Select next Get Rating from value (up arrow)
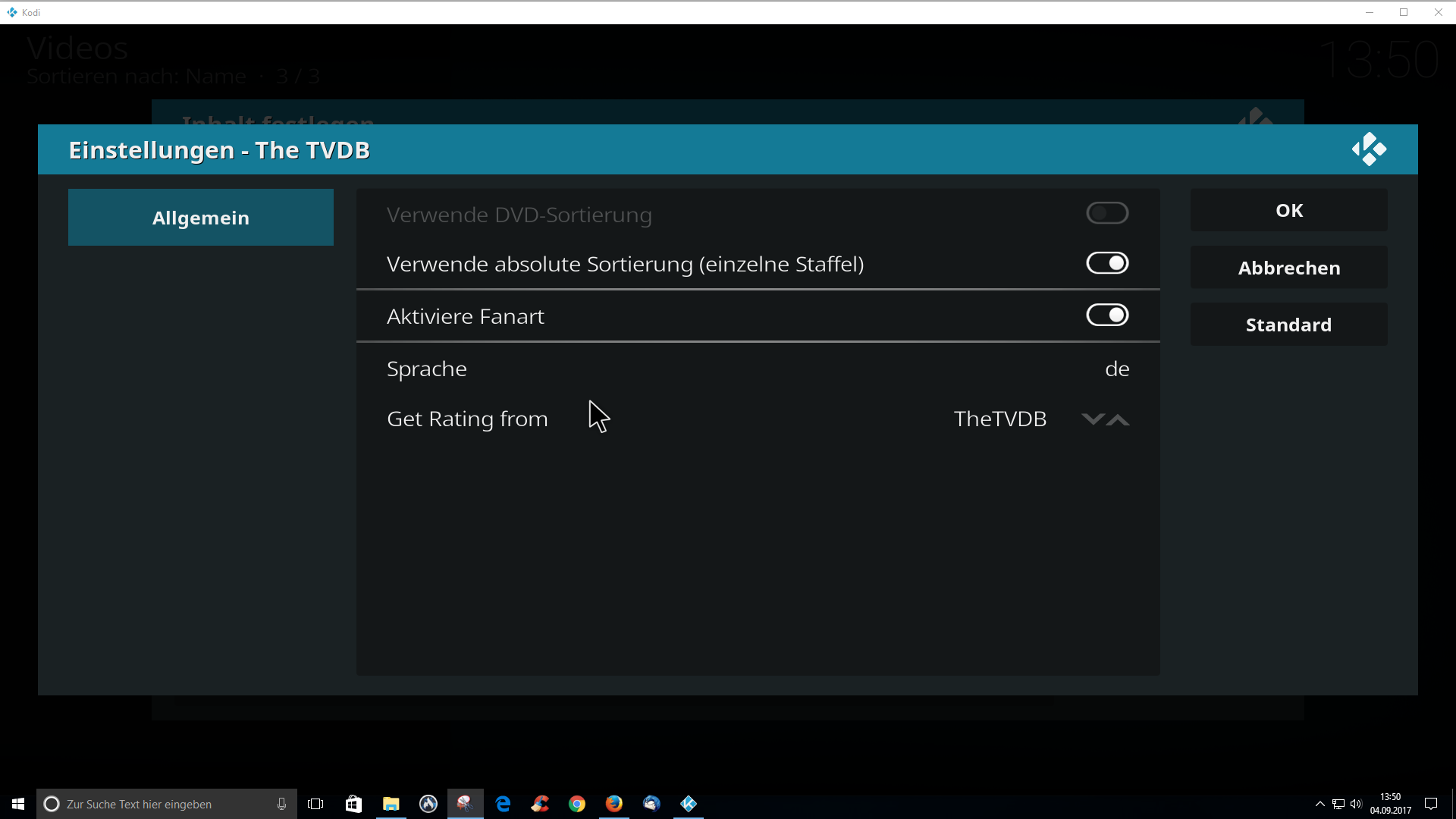Image resolution: width=1456 pixels, height=819 pixels. point(1118,419)
